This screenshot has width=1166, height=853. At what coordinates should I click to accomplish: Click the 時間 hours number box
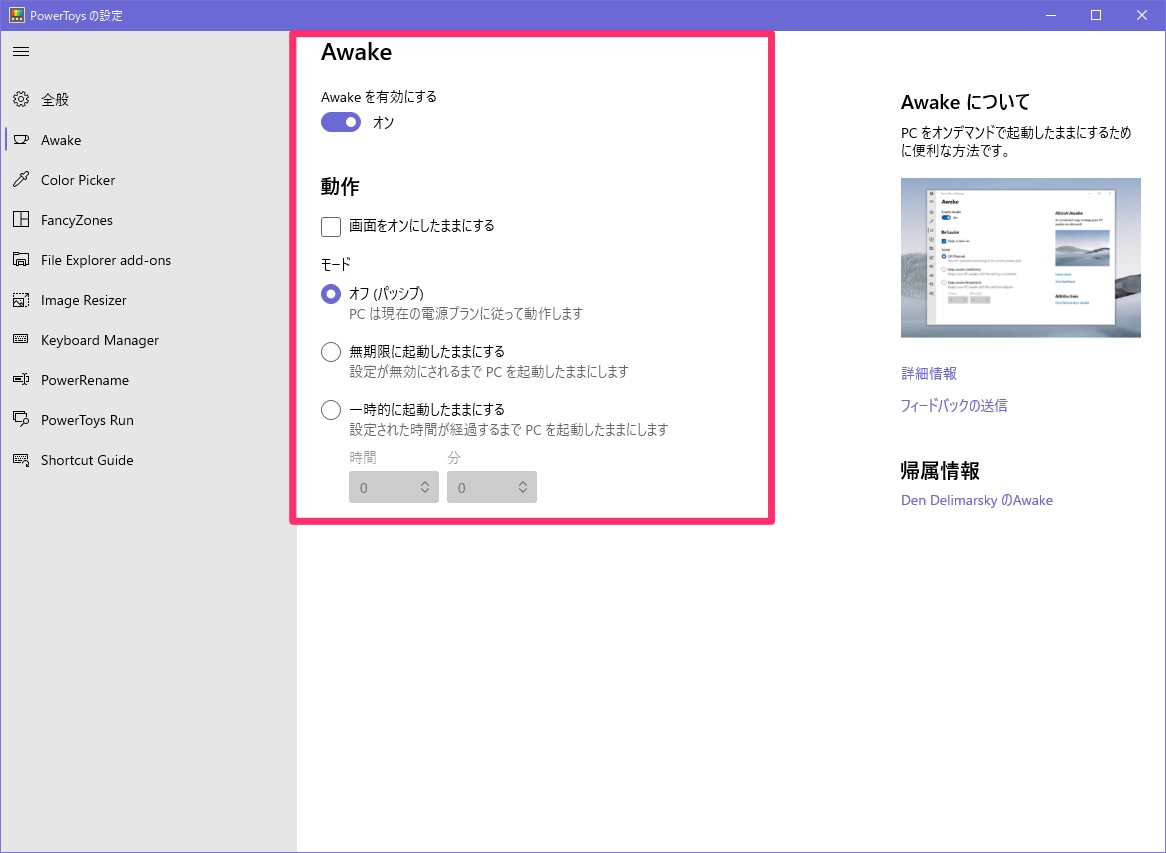pos(393,487)
